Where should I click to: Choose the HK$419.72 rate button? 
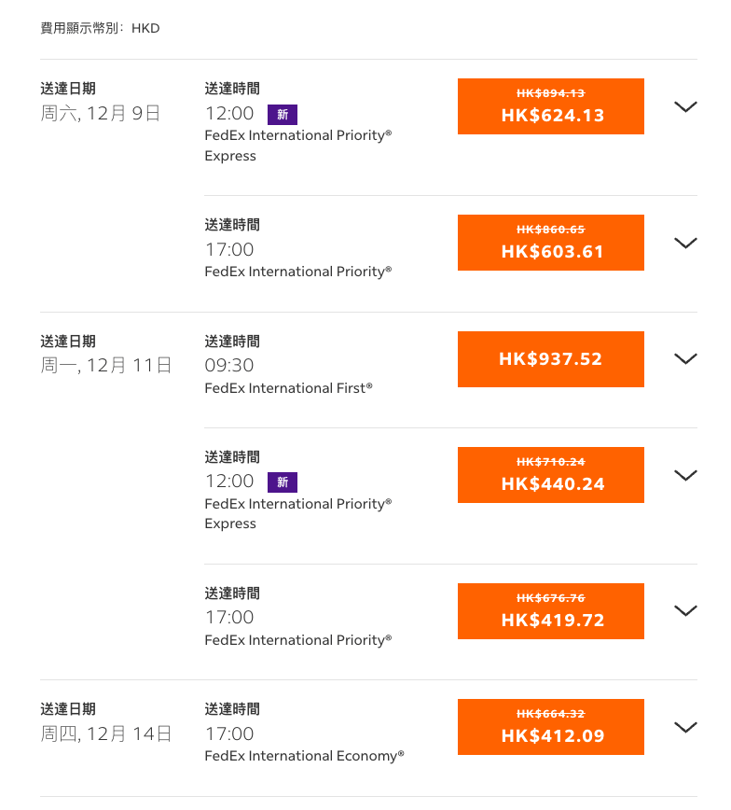(551, 611)
